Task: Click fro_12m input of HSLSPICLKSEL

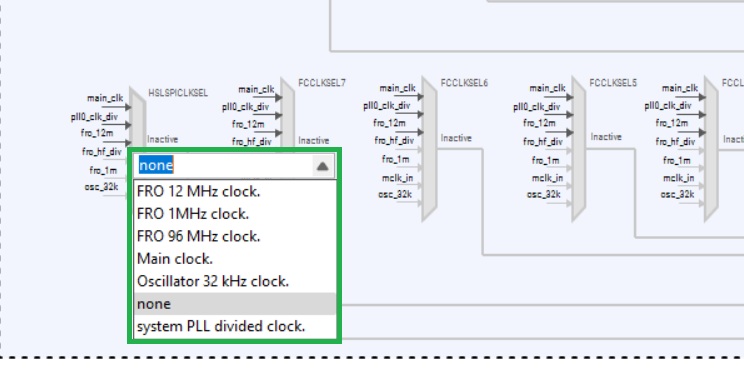Action: [x=97, y=133]
